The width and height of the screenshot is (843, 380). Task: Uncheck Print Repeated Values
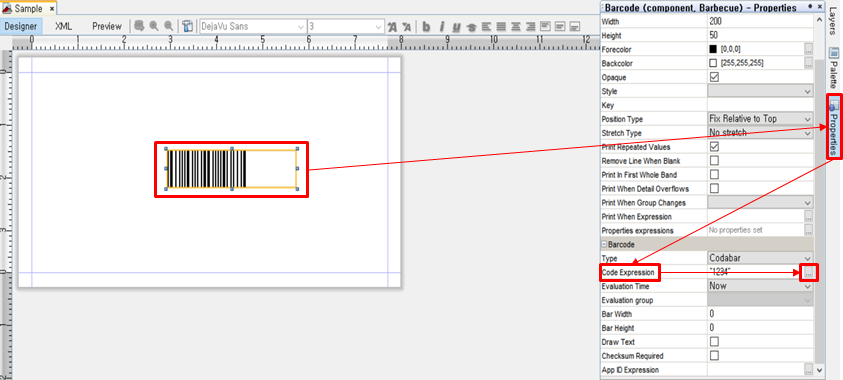(x=714, y=147)
